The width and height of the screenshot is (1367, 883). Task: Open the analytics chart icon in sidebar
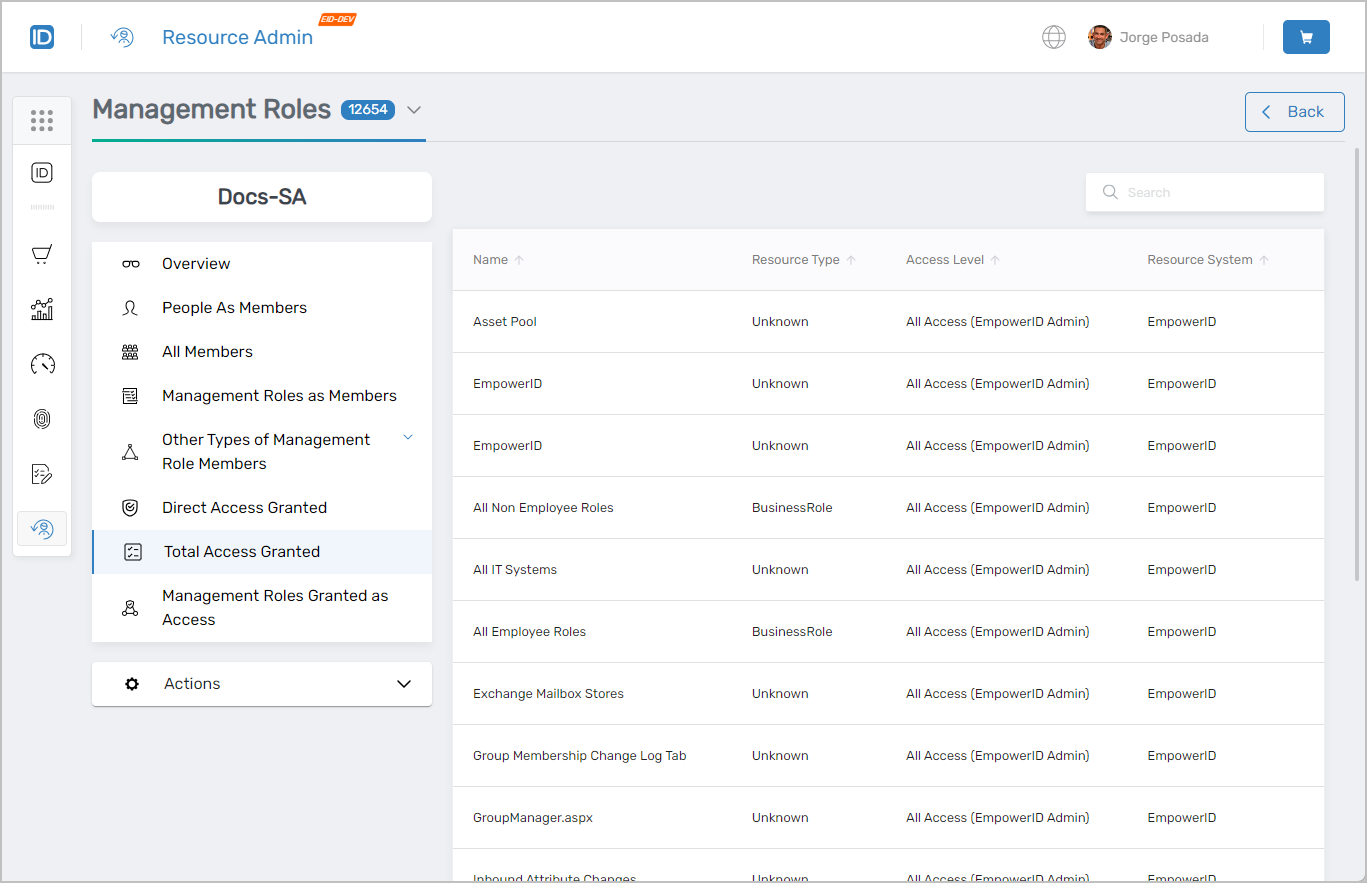41,310
